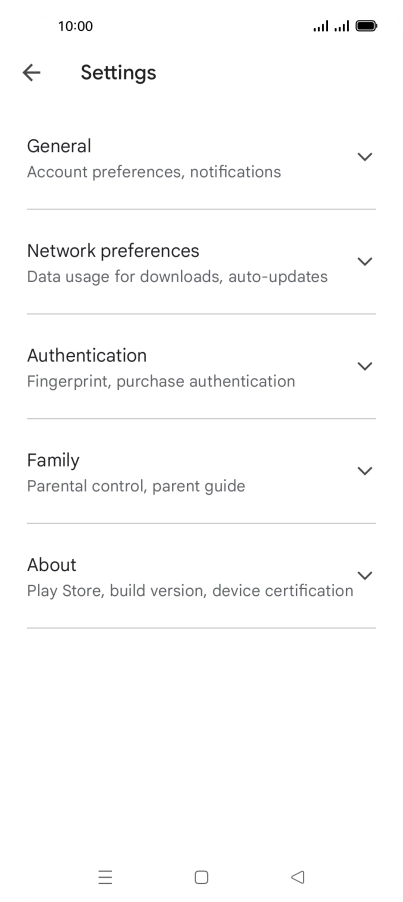The image size is (403, 902).
Task: Expand the Authentication chevron arrow
Action: point(364,366)
